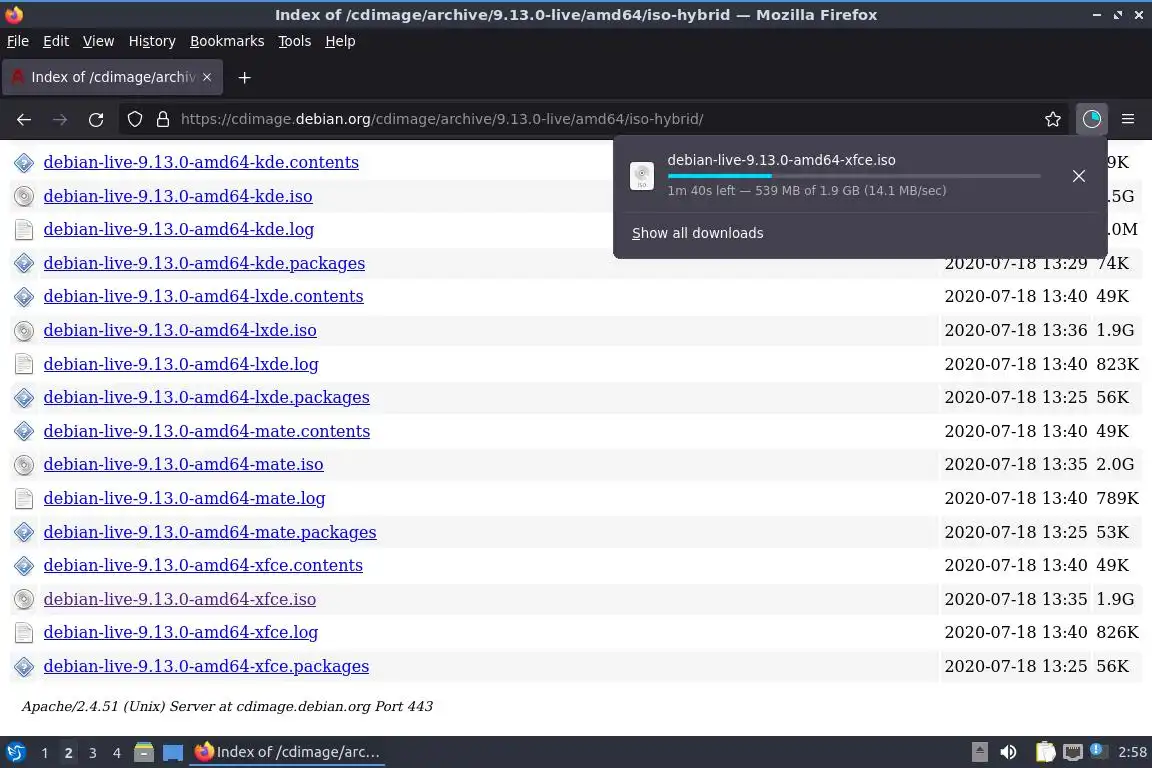Open debian-live-9.13.0-amd64-kde.log link
This screenshot has width=1152, height=768.
pyautogui.click(x=179, y=229)
